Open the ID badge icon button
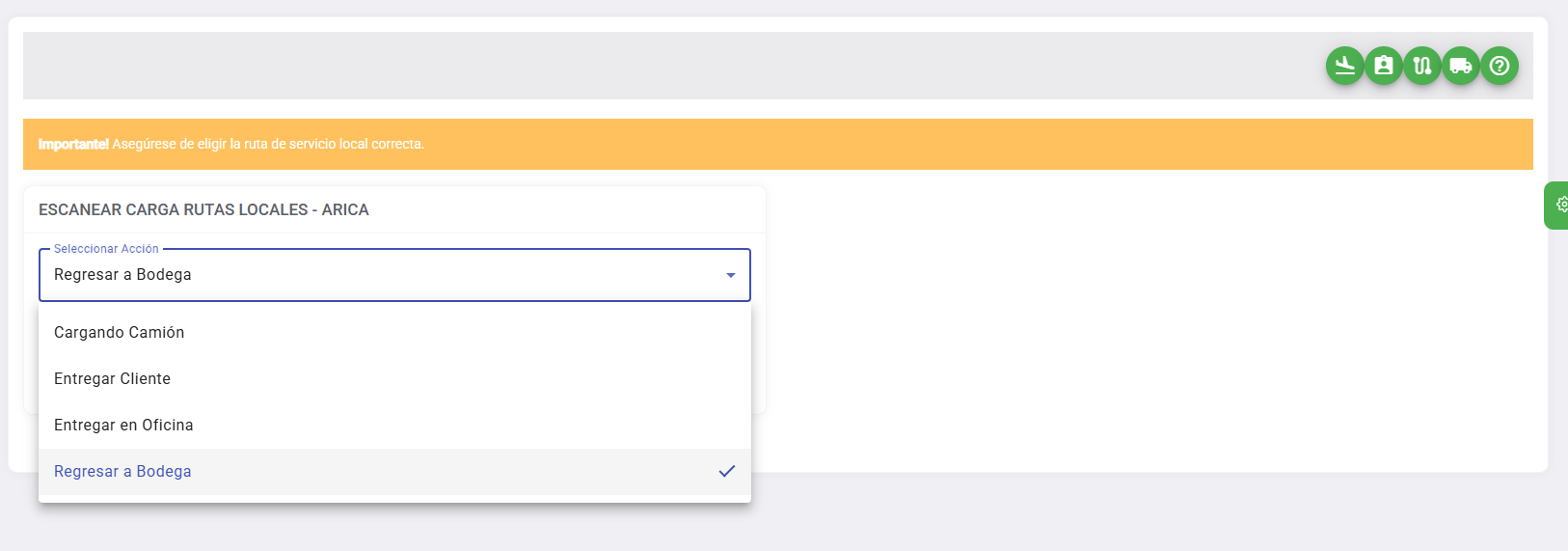This screenshot has width=1568, height=551. 1383,66
